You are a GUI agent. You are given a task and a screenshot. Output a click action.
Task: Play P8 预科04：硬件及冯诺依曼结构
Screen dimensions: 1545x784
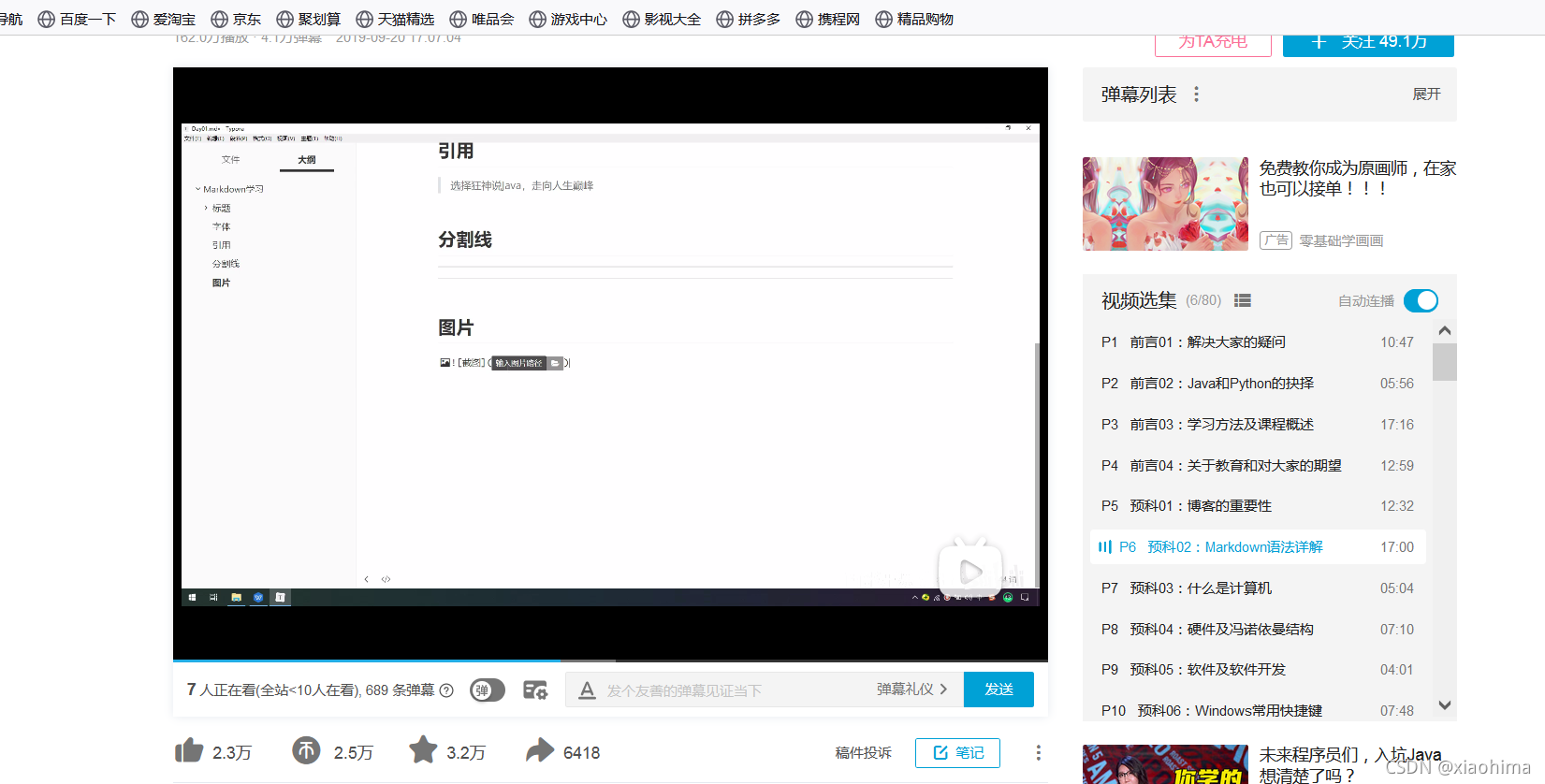tap(1258, 630)
